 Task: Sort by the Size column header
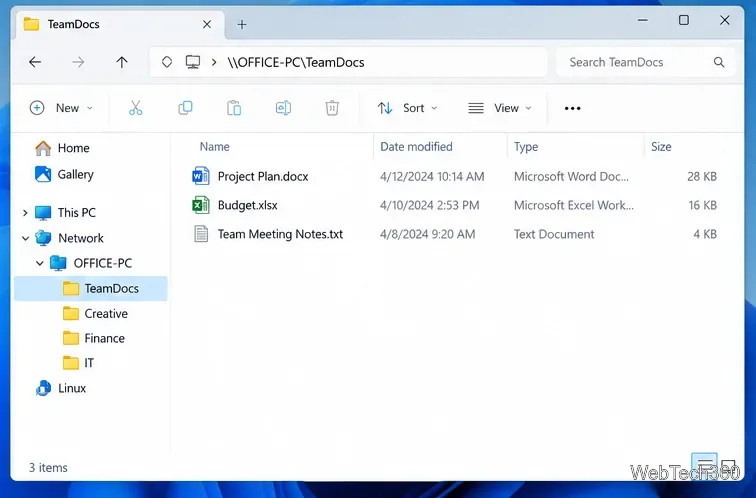[x=661, y=147]
